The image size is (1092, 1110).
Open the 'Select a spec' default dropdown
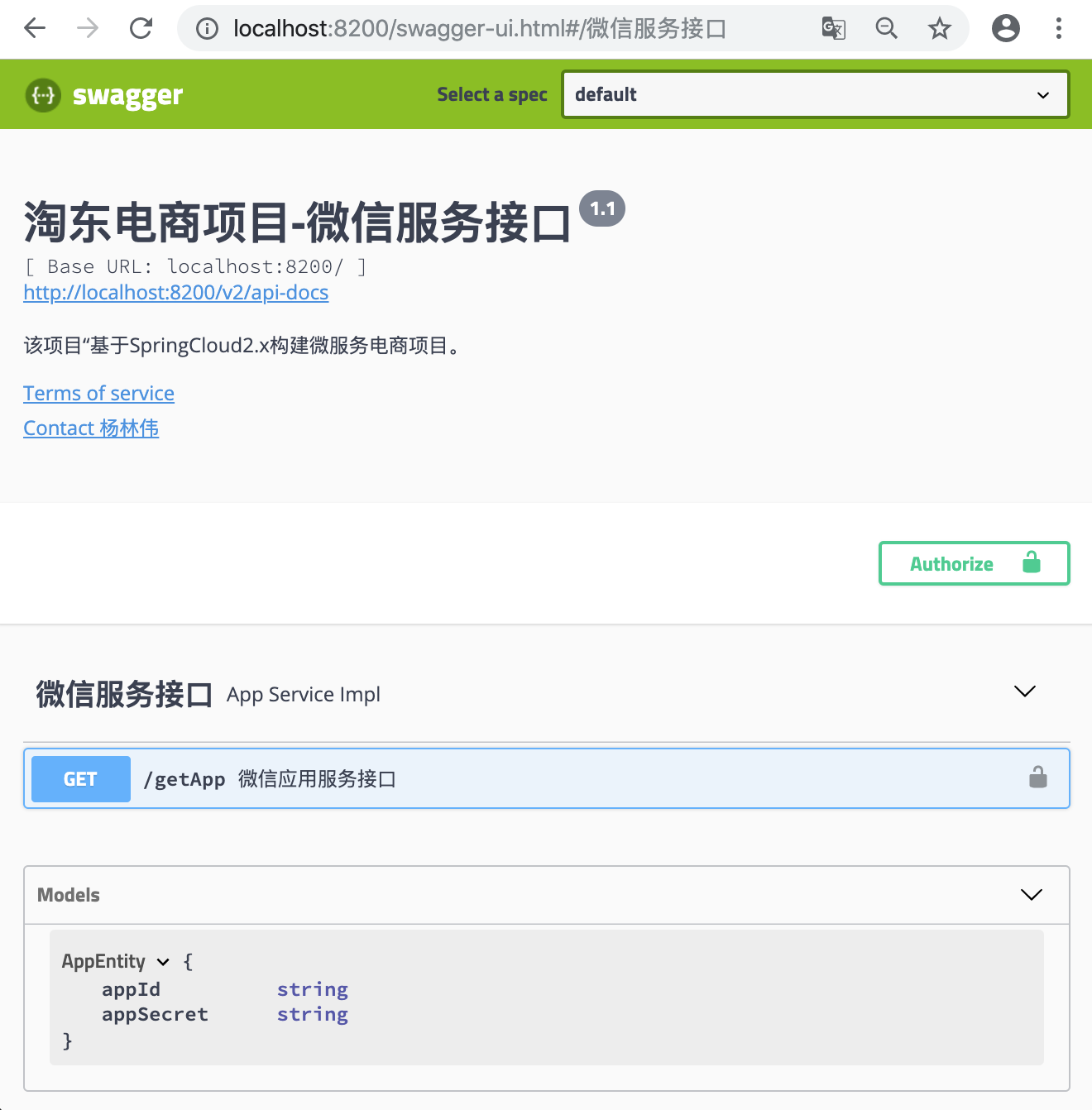tap(815, 94)
